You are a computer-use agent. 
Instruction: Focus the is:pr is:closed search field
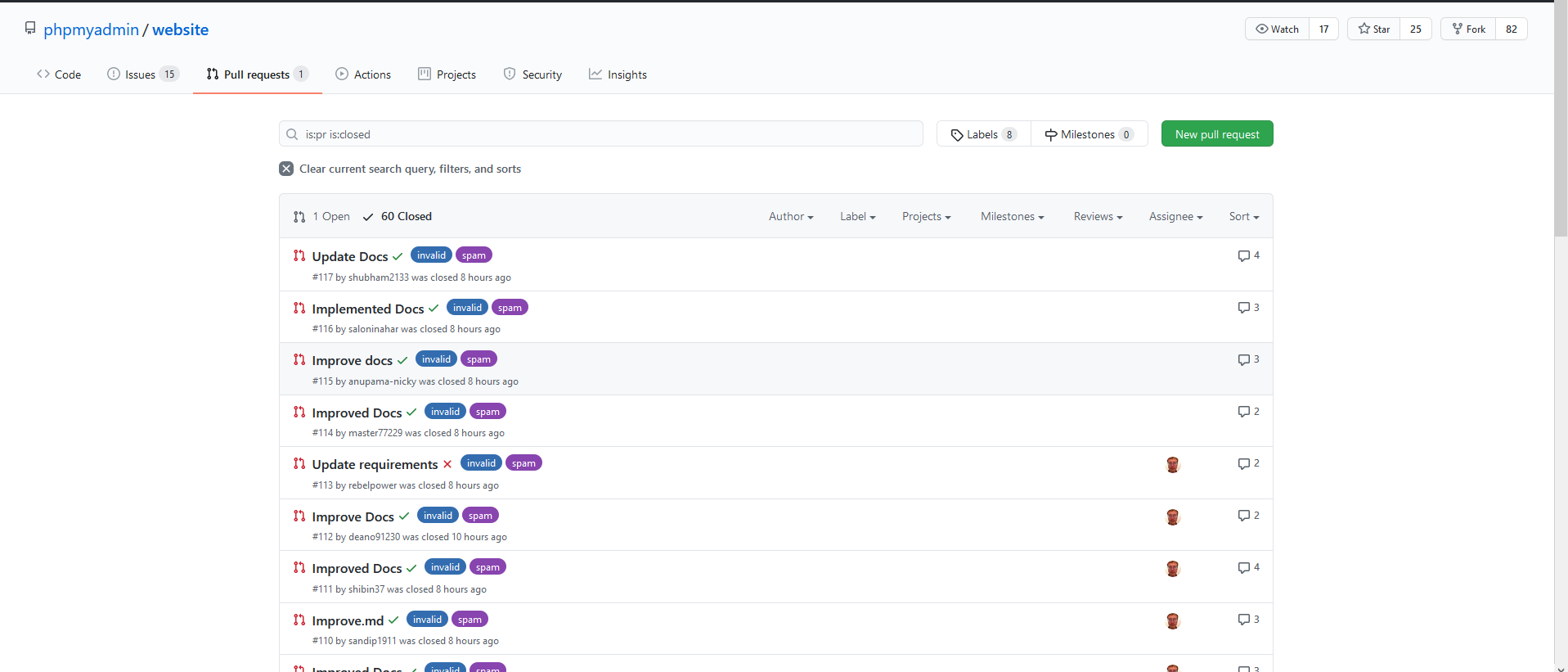(605, 134)
